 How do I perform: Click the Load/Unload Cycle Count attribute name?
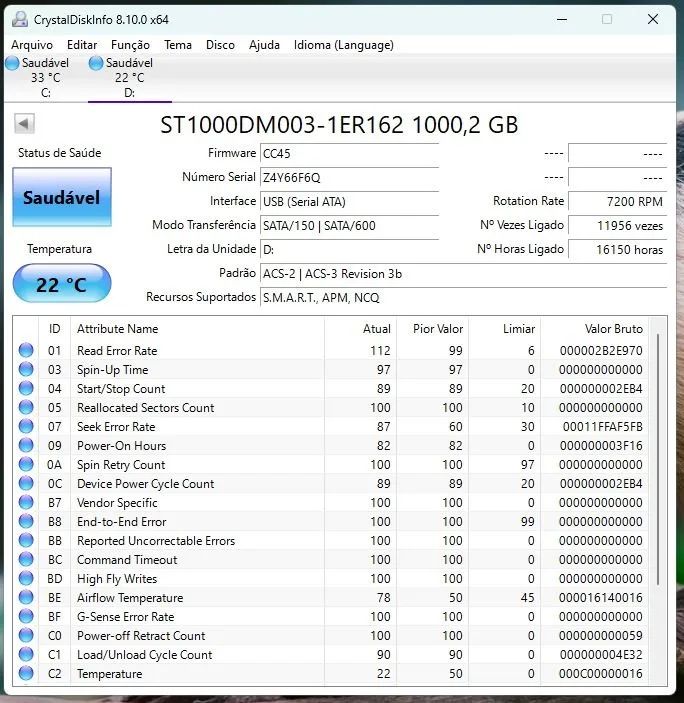point(144,655)
